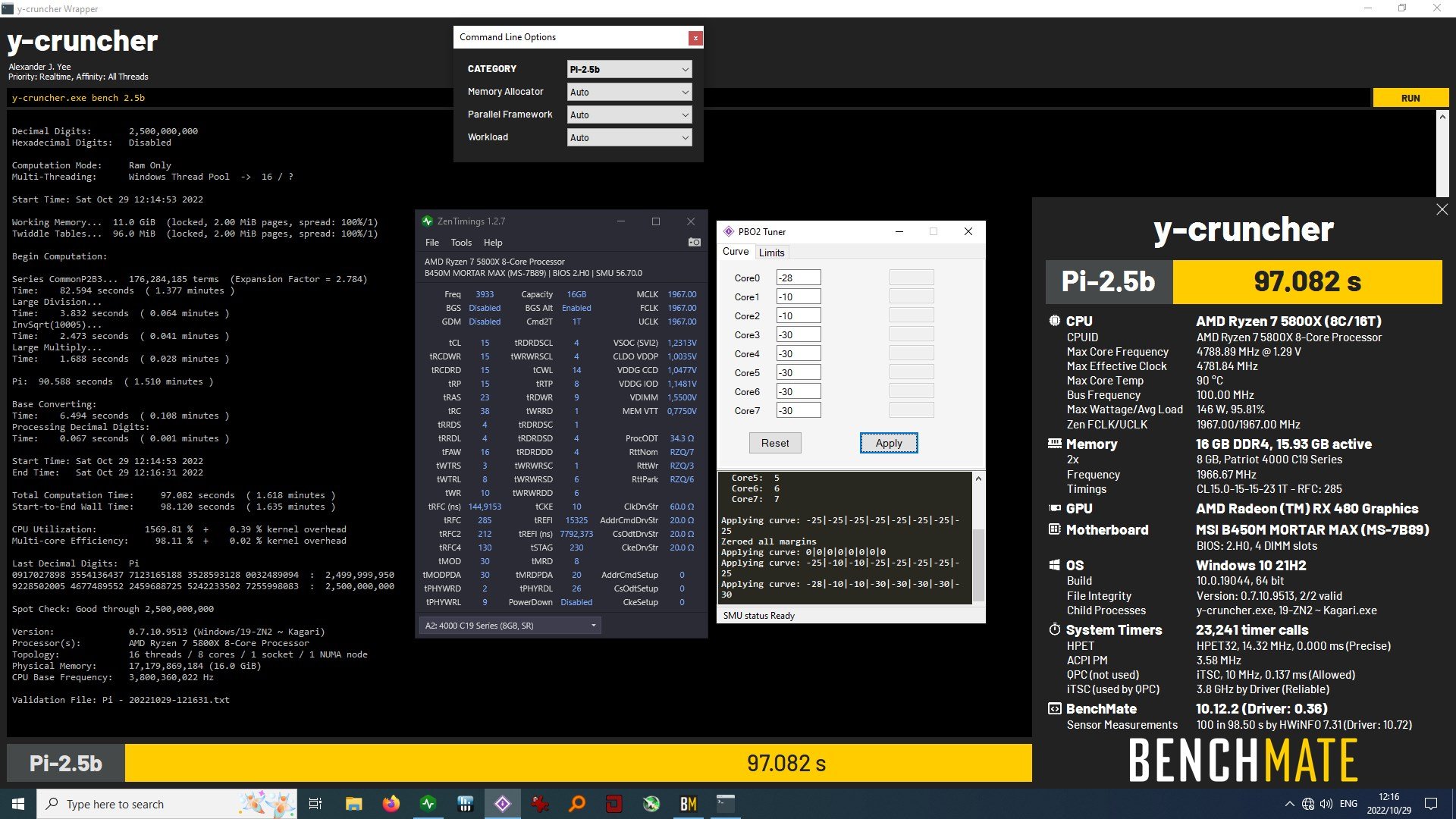The width and height of the screenshot is (1456, 819).
Task: Switch to the Limits tab in PBO2 Tuner
Action: click(x=772, y=253)
